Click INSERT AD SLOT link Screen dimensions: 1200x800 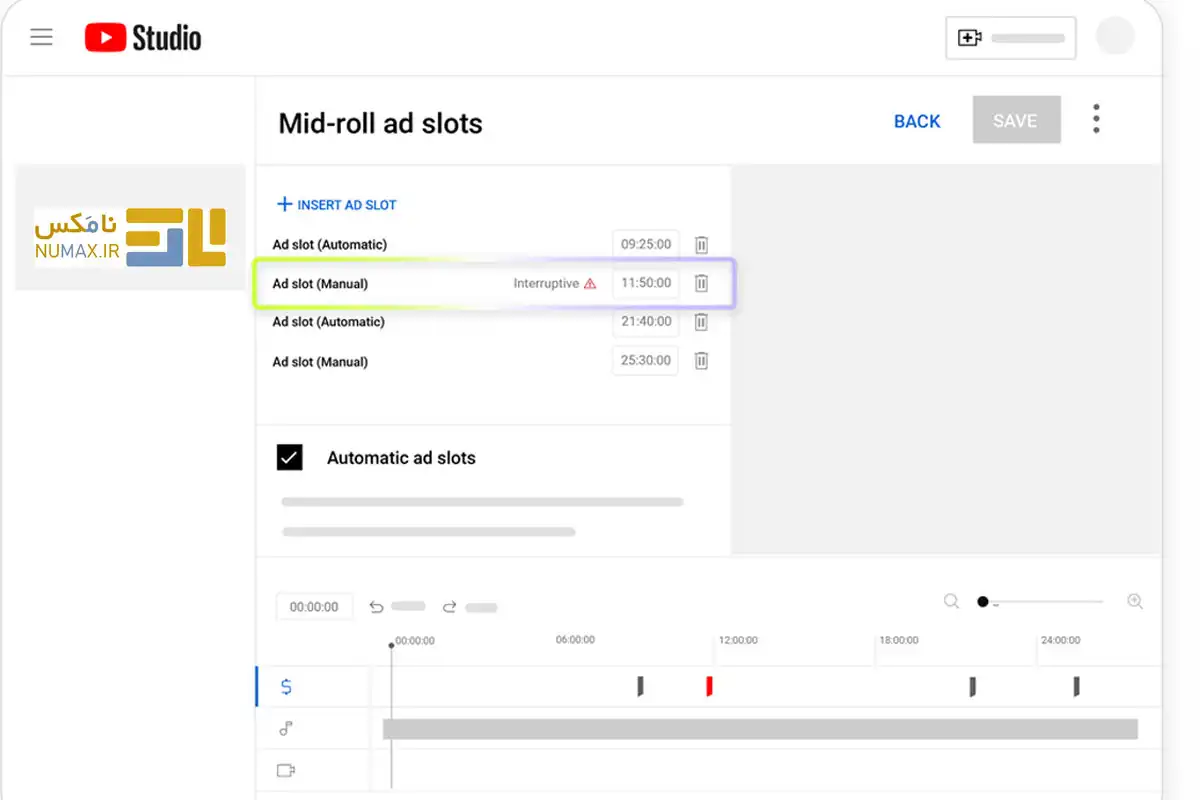[x=337, y=205]
